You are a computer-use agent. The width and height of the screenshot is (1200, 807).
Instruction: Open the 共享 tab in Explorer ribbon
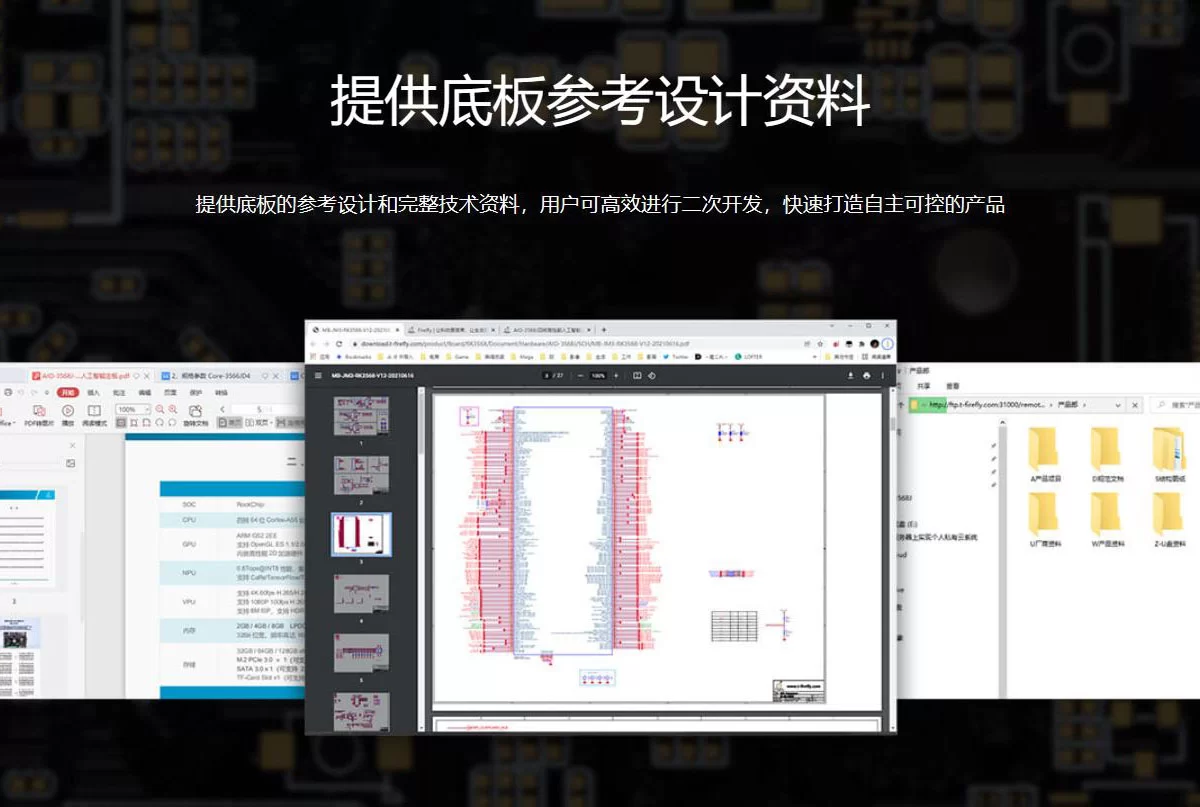[x=924, y=386]
